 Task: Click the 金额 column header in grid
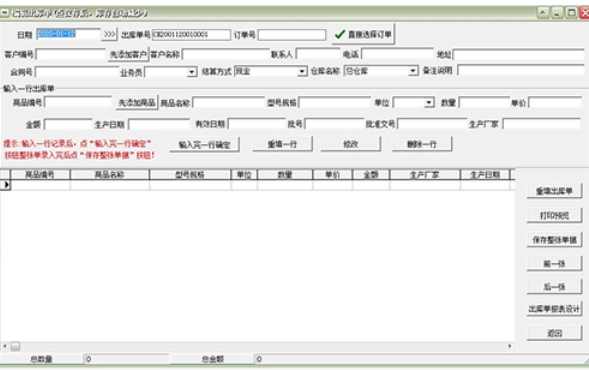[371, 175]
